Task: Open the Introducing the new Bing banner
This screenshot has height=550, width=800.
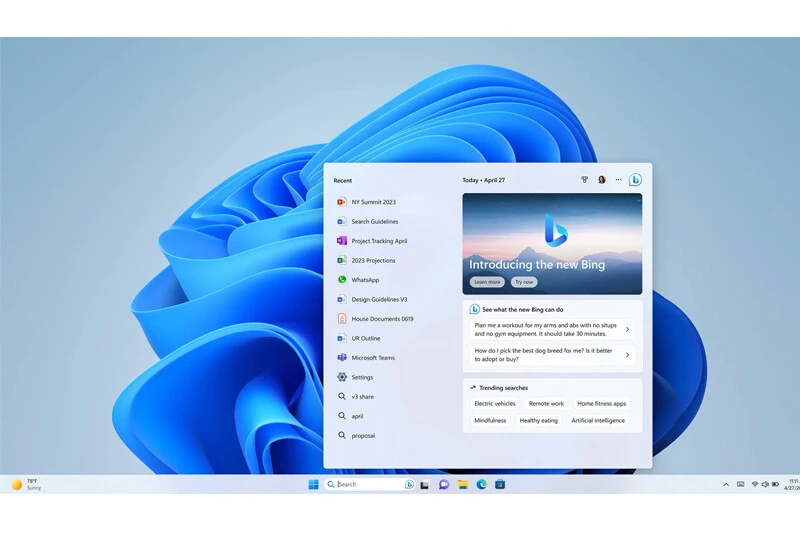Action: click(x=552, y=244)
